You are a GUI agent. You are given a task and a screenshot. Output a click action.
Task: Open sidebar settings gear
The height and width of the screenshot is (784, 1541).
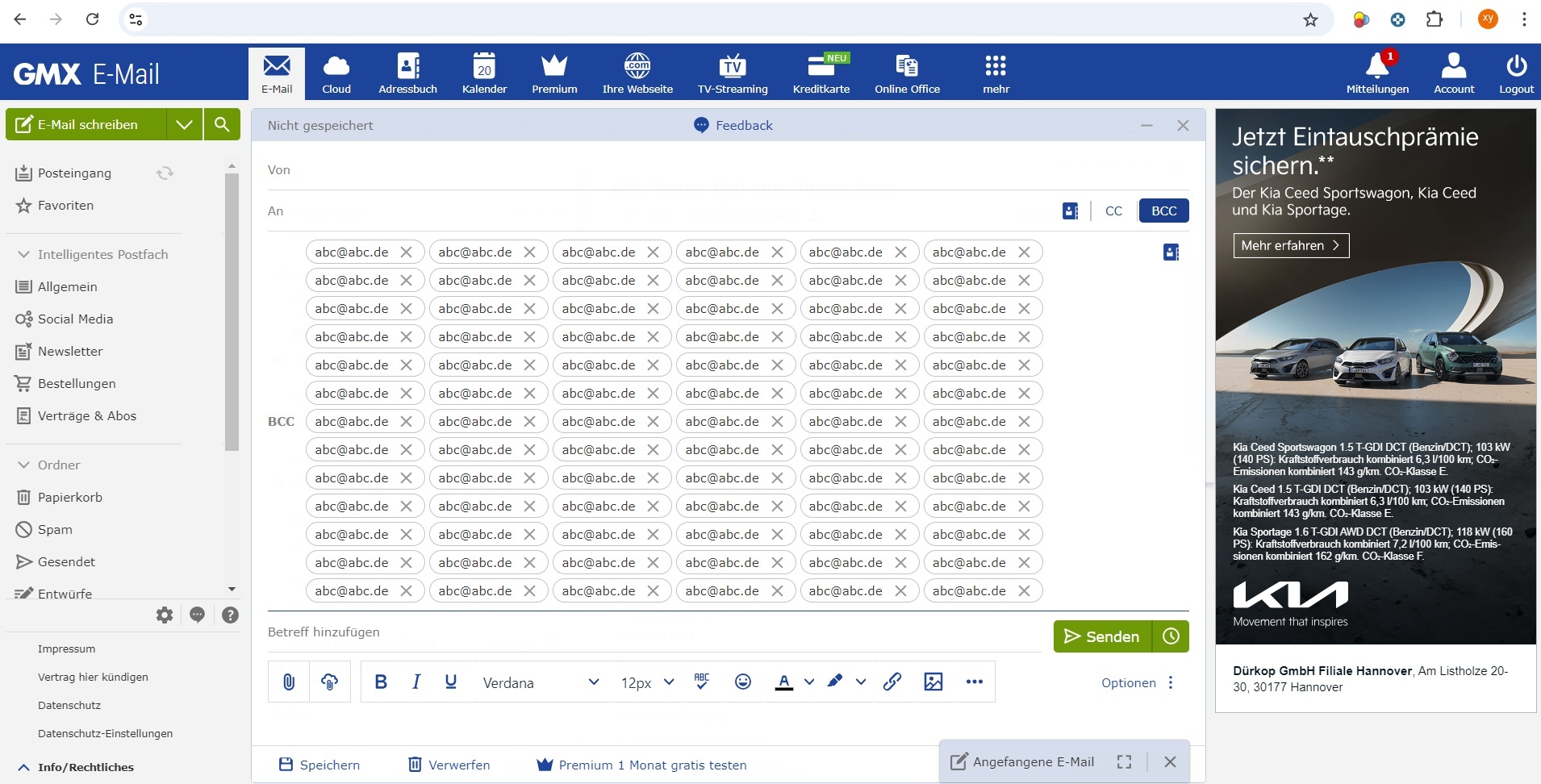(165, 615)
